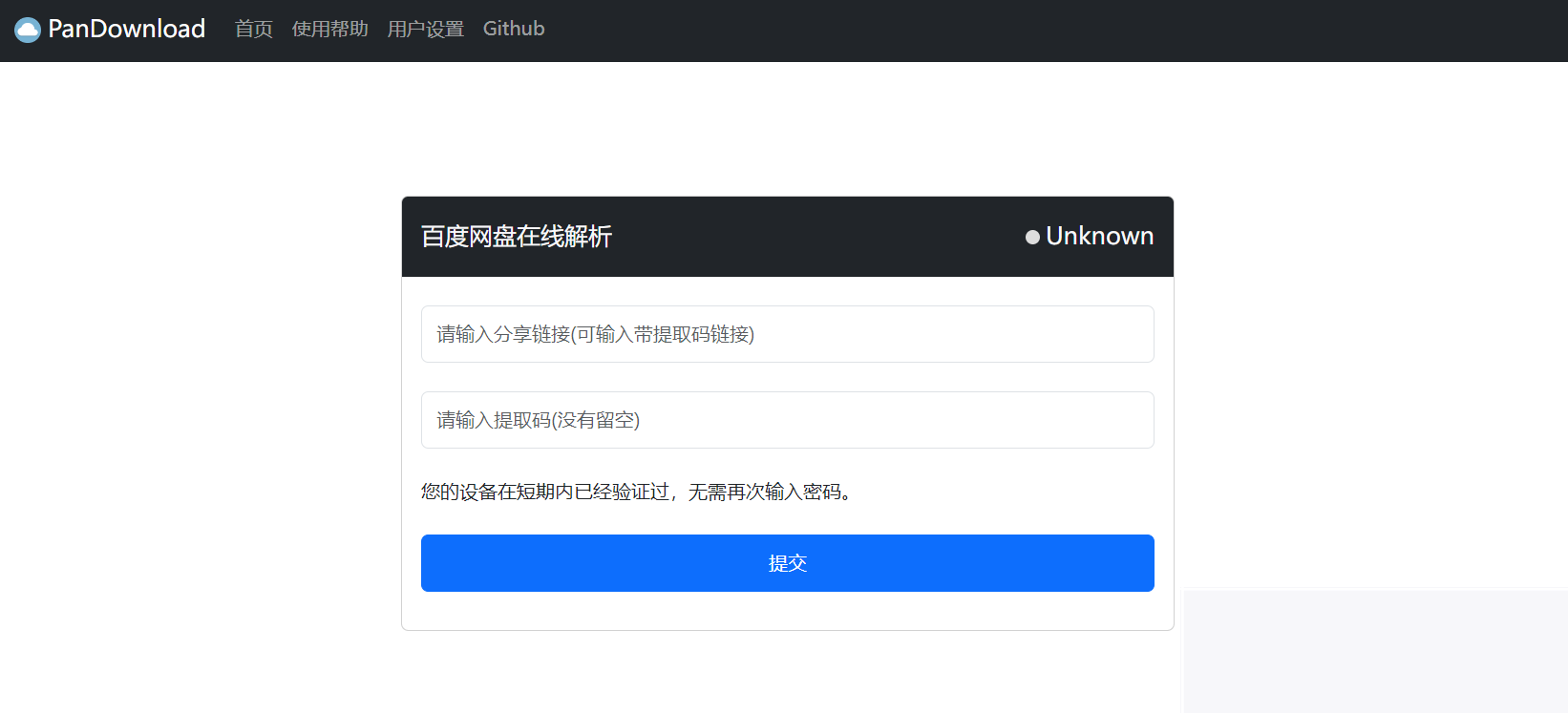Viewport: 1568px width, 713px height.
Task: Open 用户设置 user settings
Action: [425, 29]
